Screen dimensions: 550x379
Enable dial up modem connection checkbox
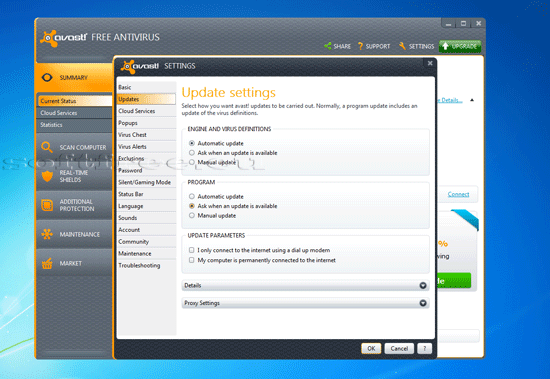point(192,250)
